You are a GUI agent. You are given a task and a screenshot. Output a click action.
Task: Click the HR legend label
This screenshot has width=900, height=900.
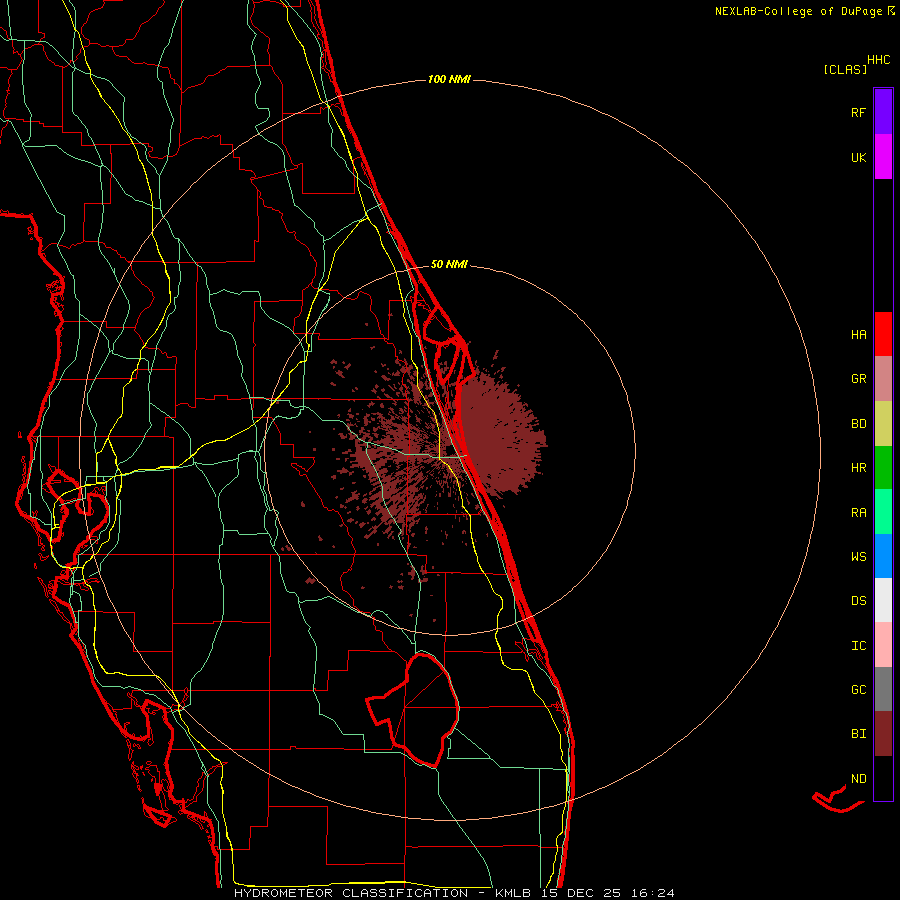[x=858, y=468]
